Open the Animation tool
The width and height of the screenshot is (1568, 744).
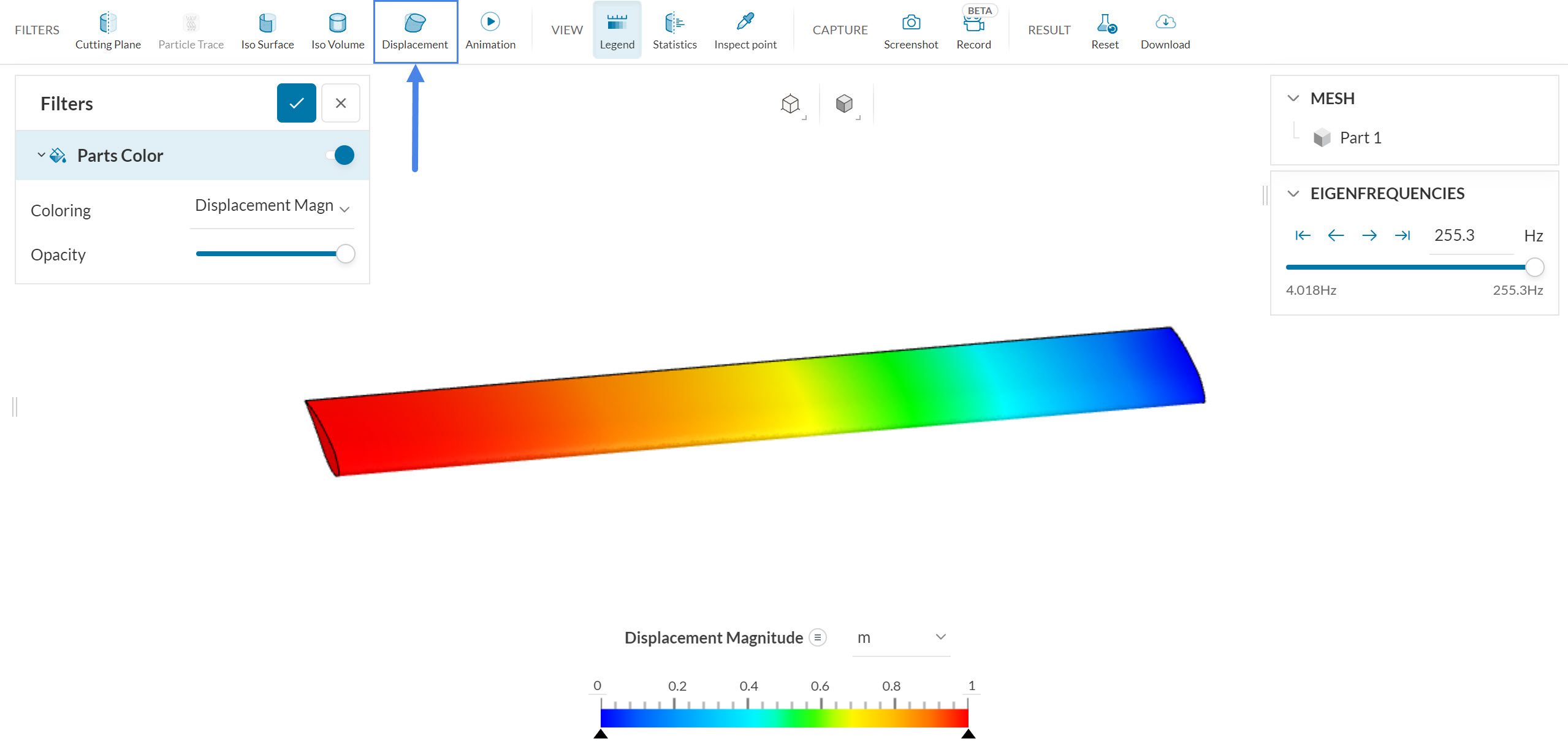pyautogui.click(x=490, y=31)
